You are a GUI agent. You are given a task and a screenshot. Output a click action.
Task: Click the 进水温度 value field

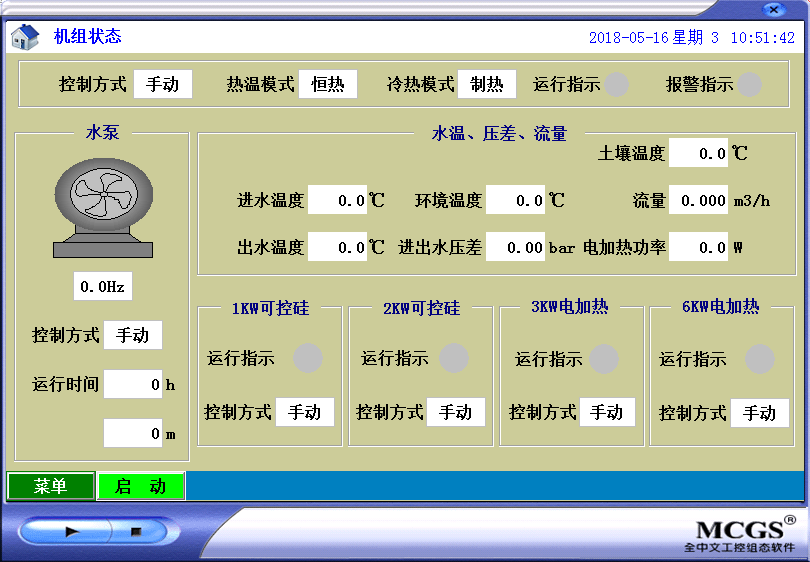point(337,200)
